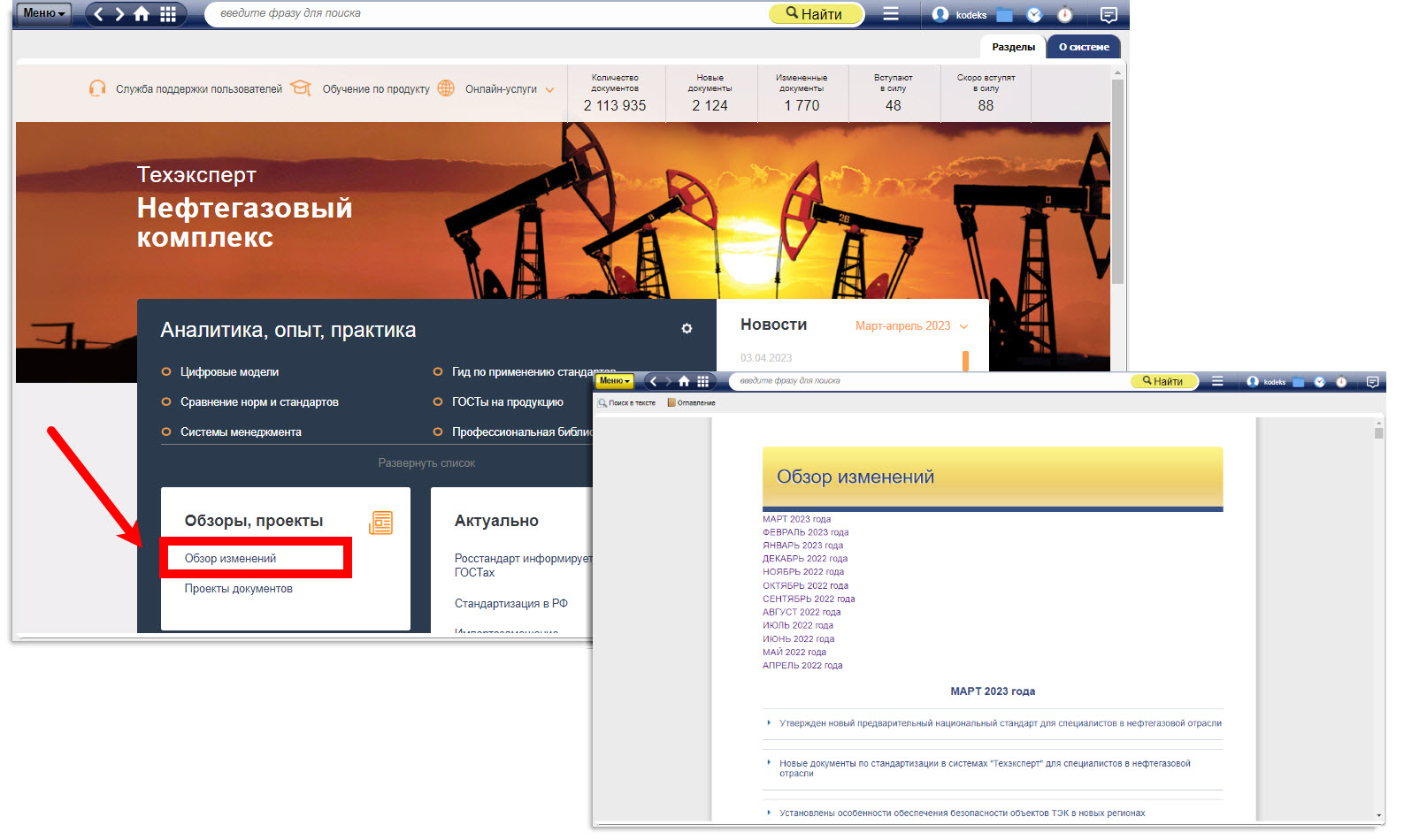The width and height of the screenshot is (1404, 840).
Task: Open folder icon in the document window
Action: coord(1298,382)
